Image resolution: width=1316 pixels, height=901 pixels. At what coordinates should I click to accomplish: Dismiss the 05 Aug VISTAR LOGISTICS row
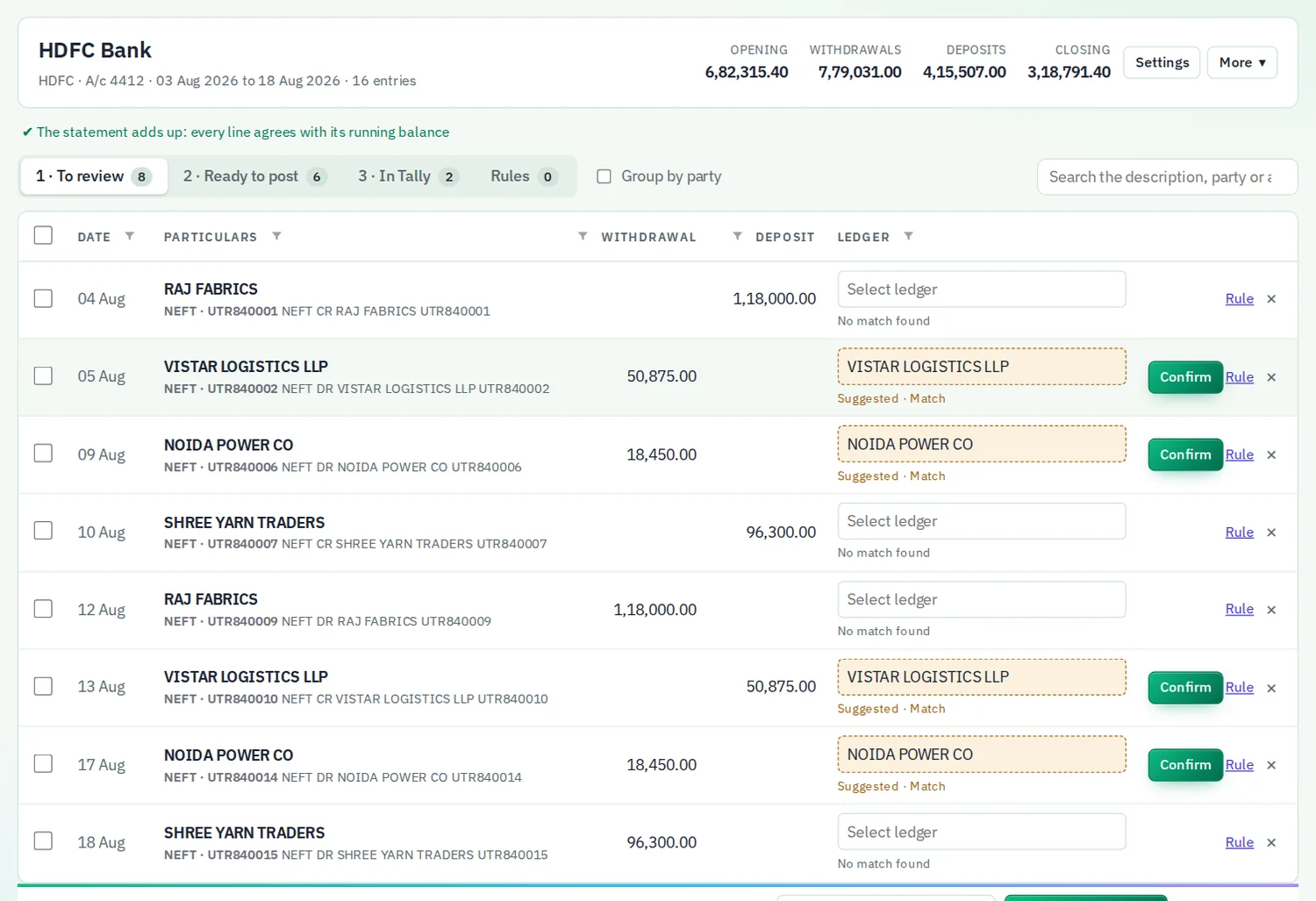pyautogui.click(x=1271, y=377)
